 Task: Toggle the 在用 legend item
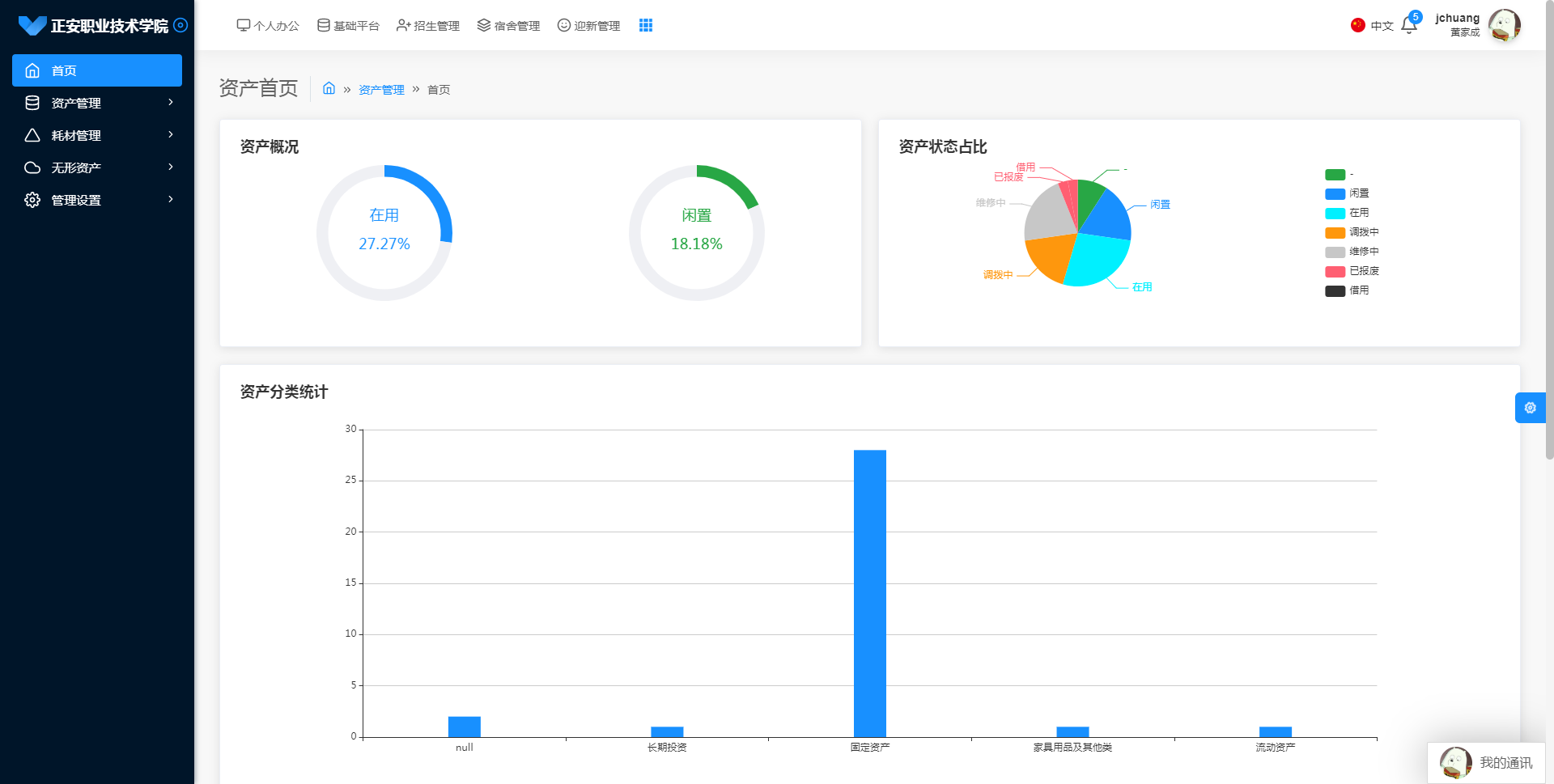click(1347, 214)
